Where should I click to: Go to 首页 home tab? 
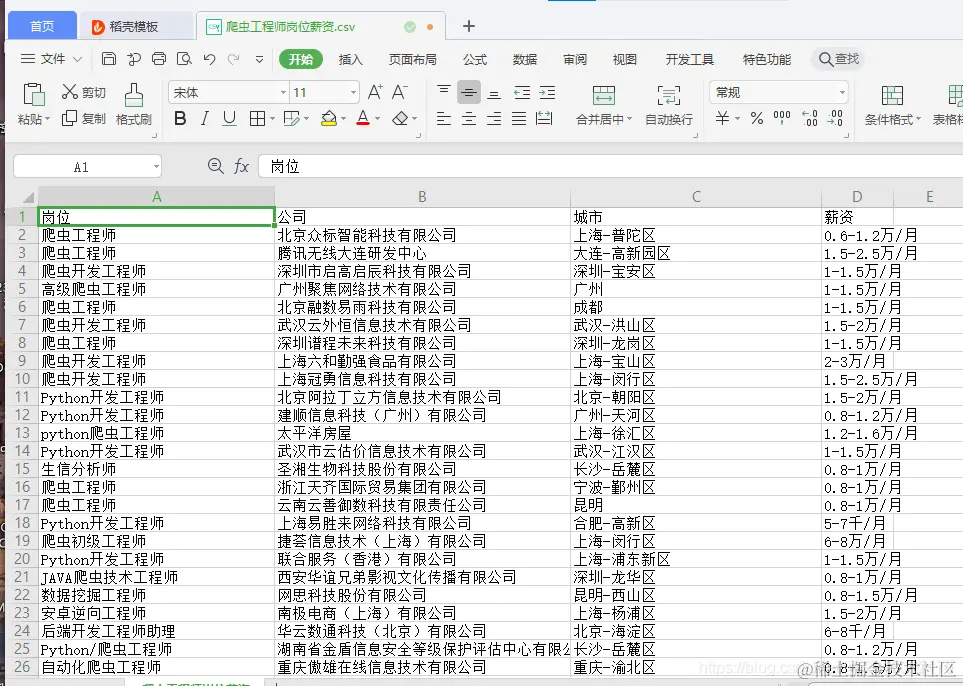click(42, 26)
